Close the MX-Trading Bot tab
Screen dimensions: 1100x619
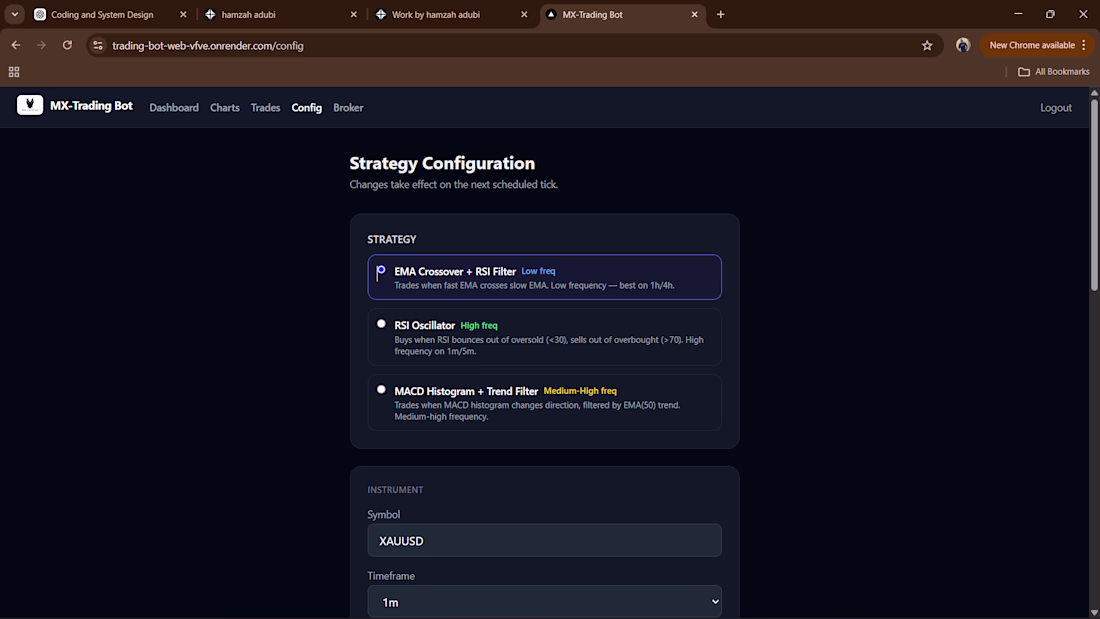pos(695,14)
